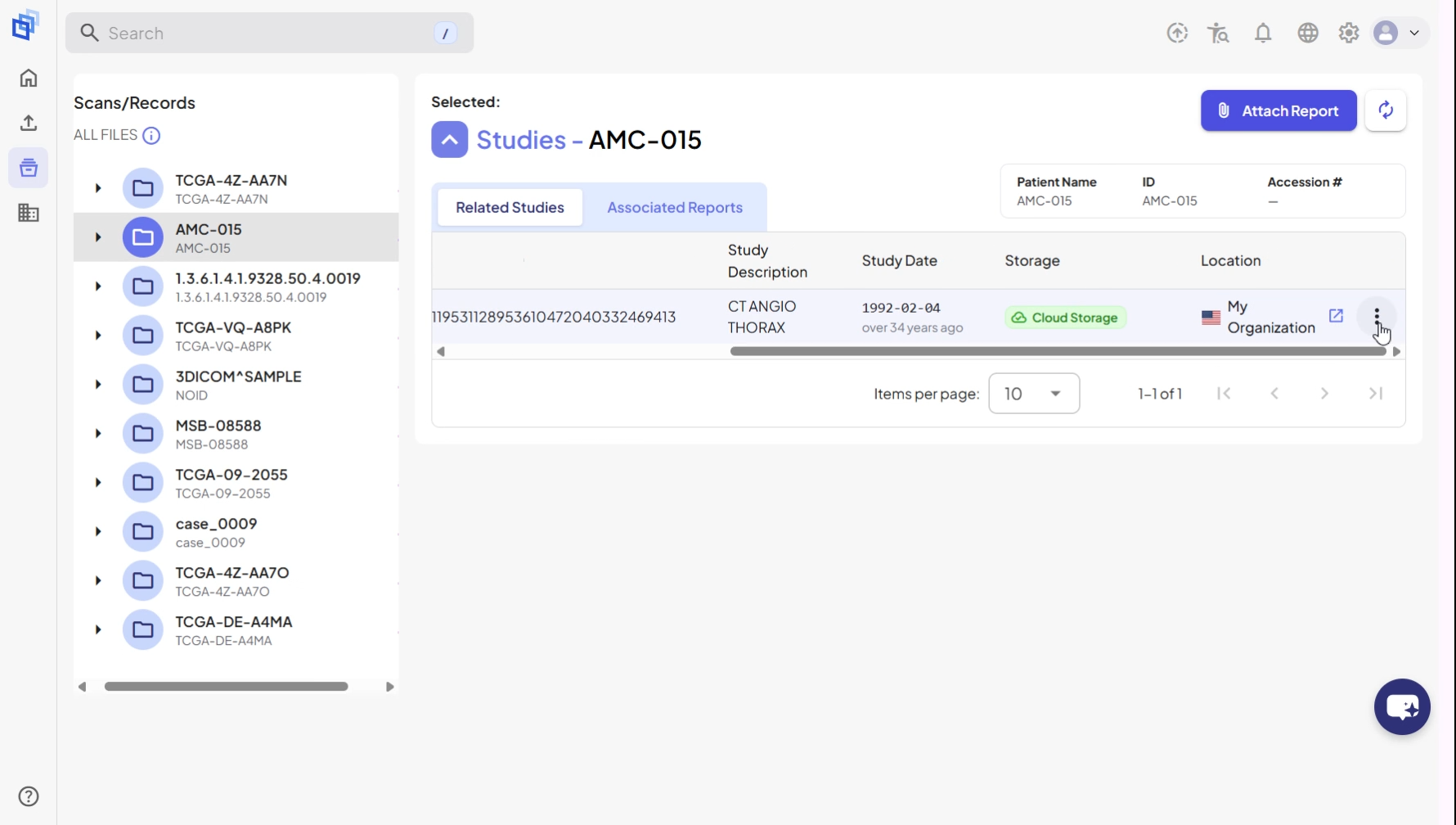Expand the case_0009 tree row
1456x825 pixels.
pos(98,532)
